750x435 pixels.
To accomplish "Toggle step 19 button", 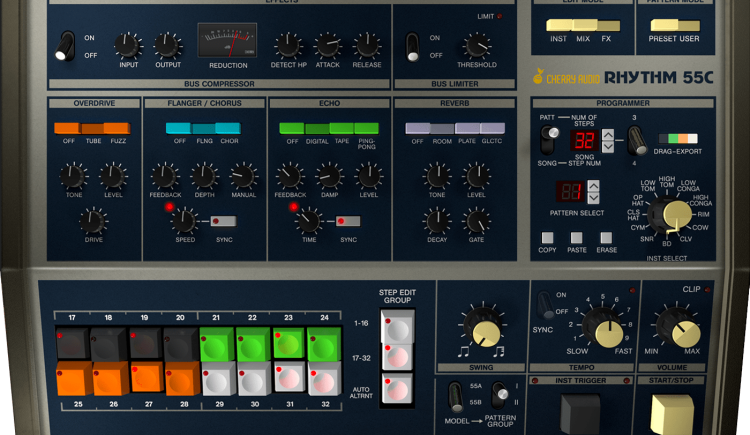I will 145,344.
